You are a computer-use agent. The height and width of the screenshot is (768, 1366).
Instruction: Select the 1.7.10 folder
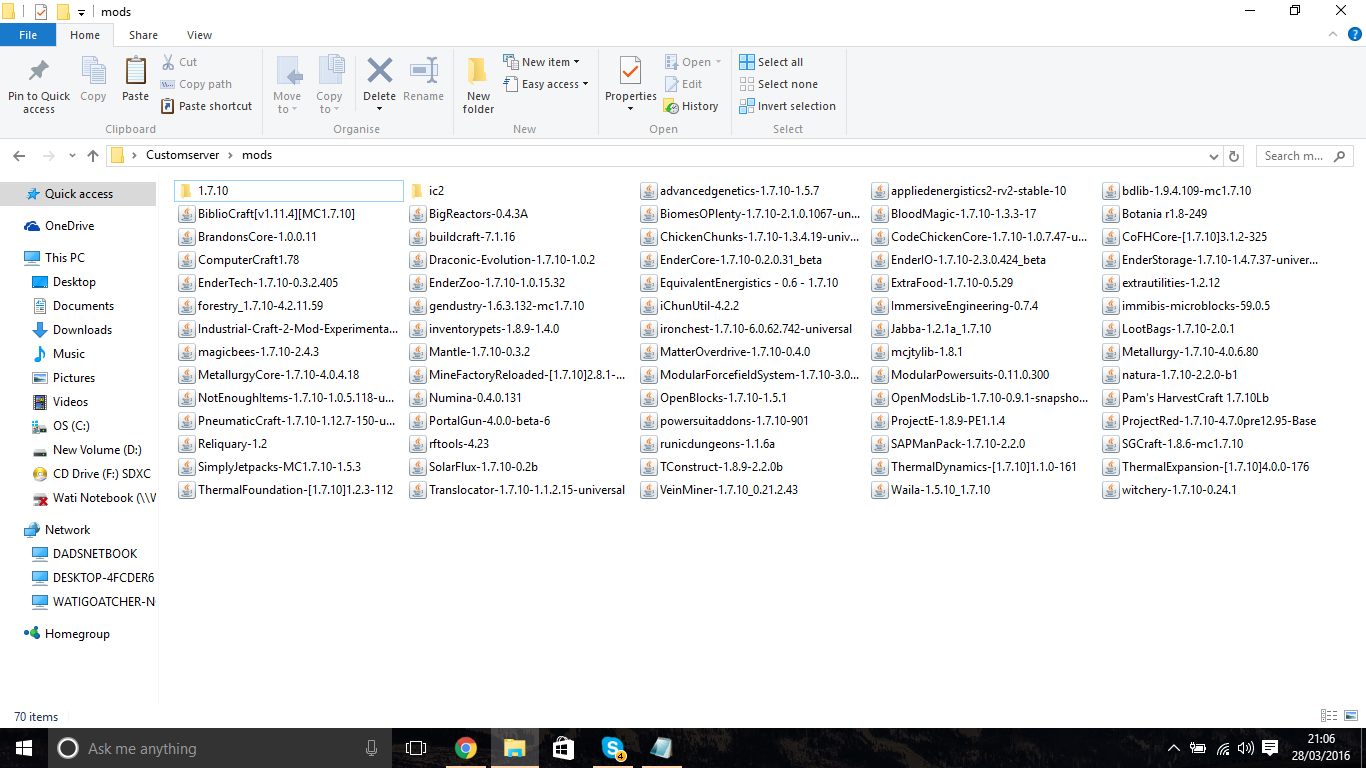[288, 190]
